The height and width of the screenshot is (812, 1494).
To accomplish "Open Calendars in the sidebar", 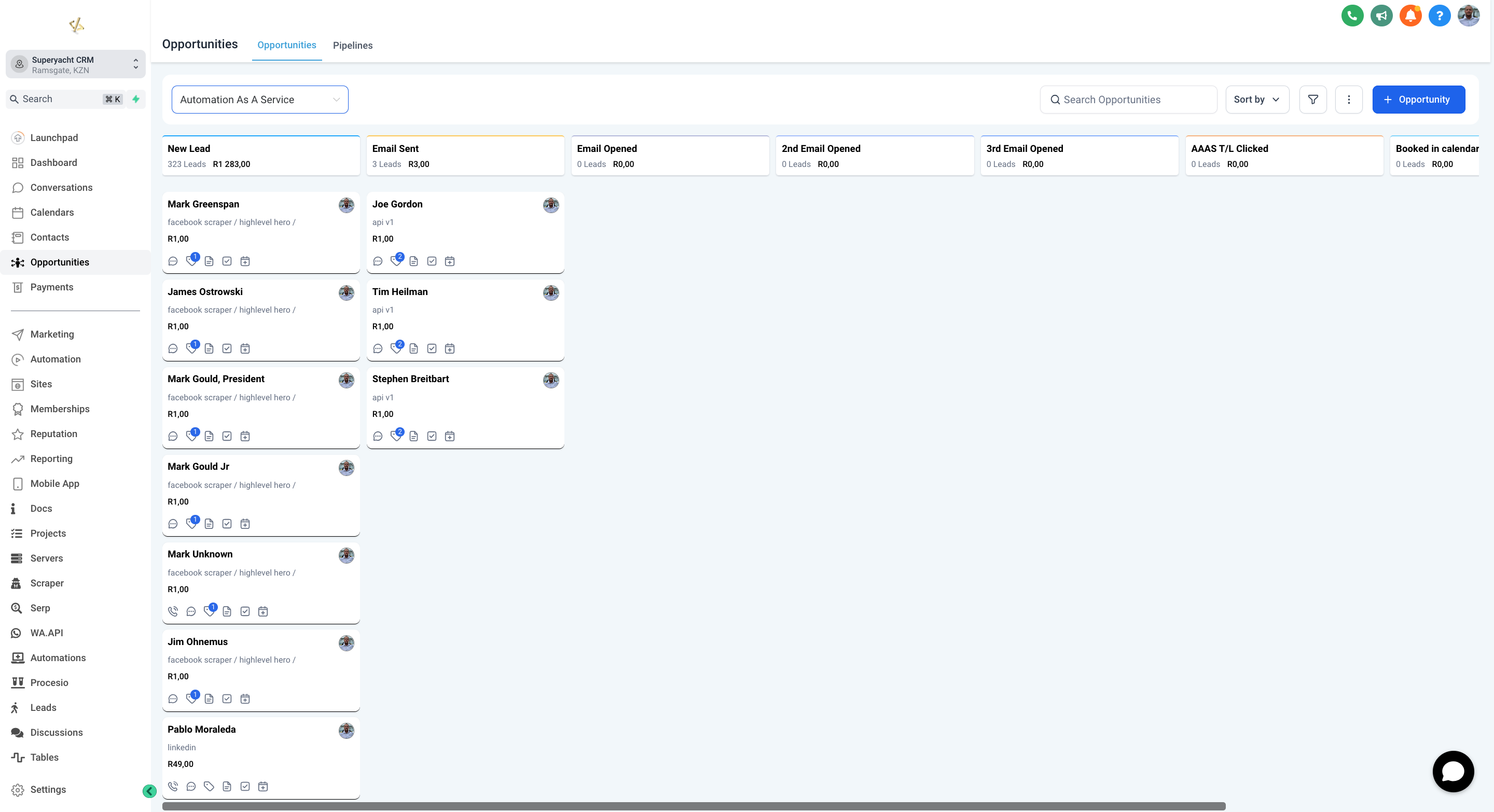I will point(75,213).
